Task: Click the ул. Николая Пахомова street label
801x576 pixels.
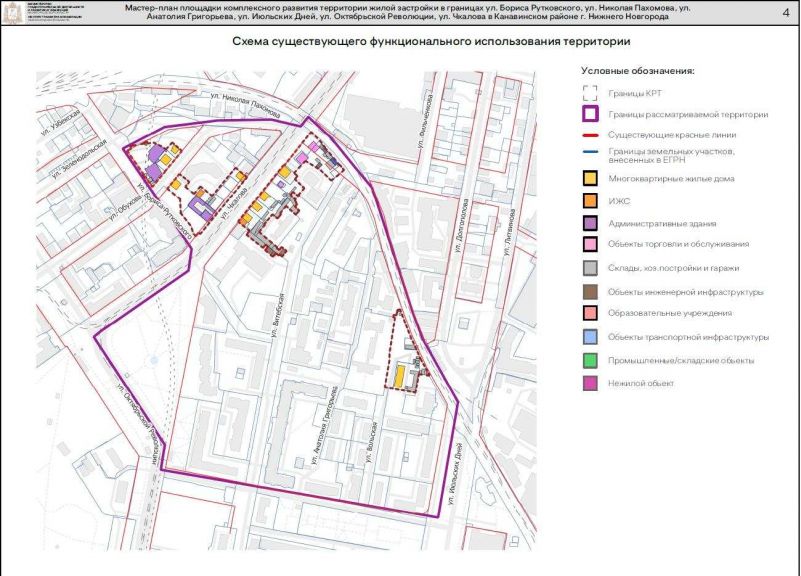Action: click(x=245, y=105)
